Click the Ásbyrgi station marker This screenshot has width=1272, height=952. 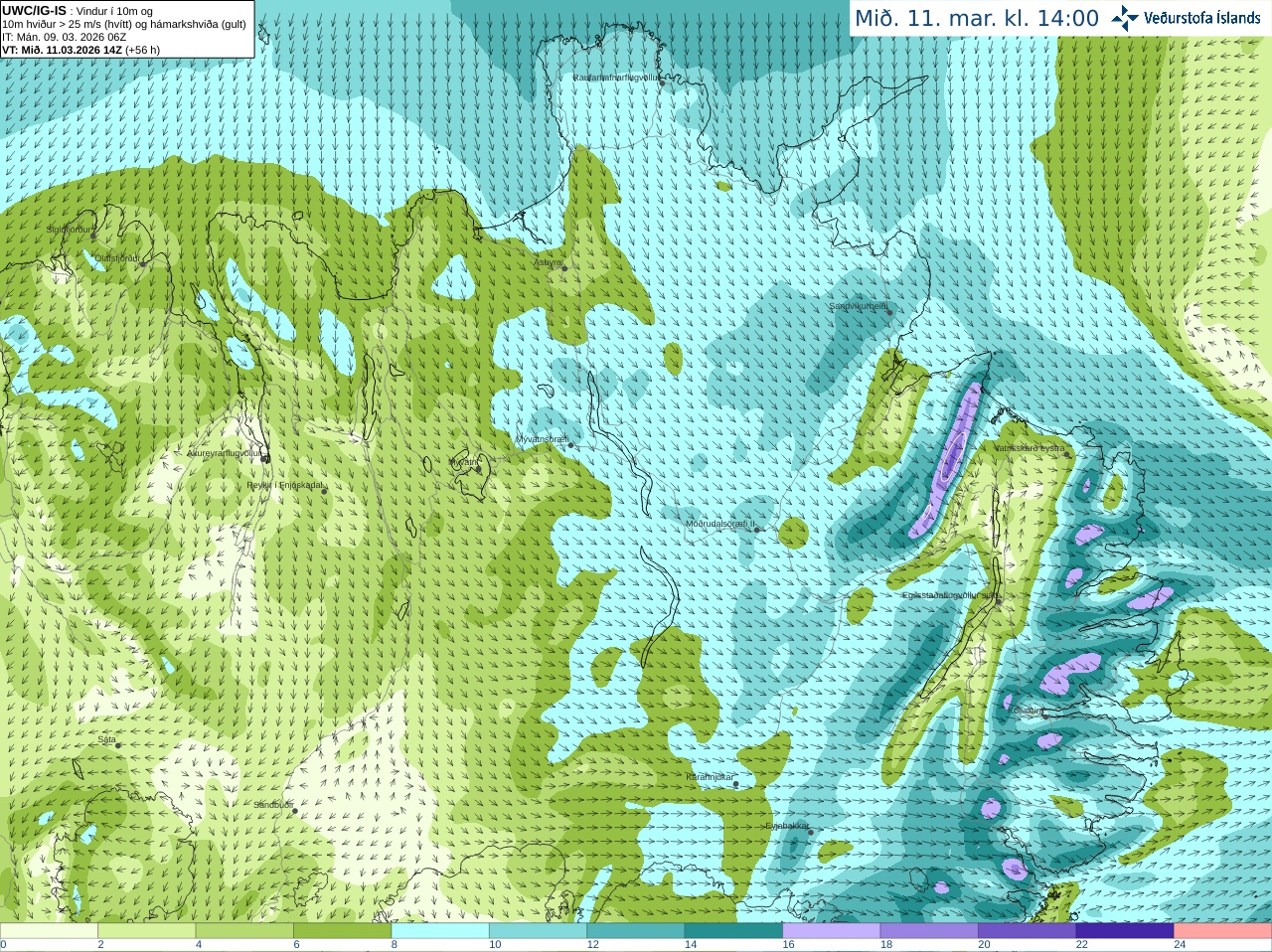tap(564, 268)
